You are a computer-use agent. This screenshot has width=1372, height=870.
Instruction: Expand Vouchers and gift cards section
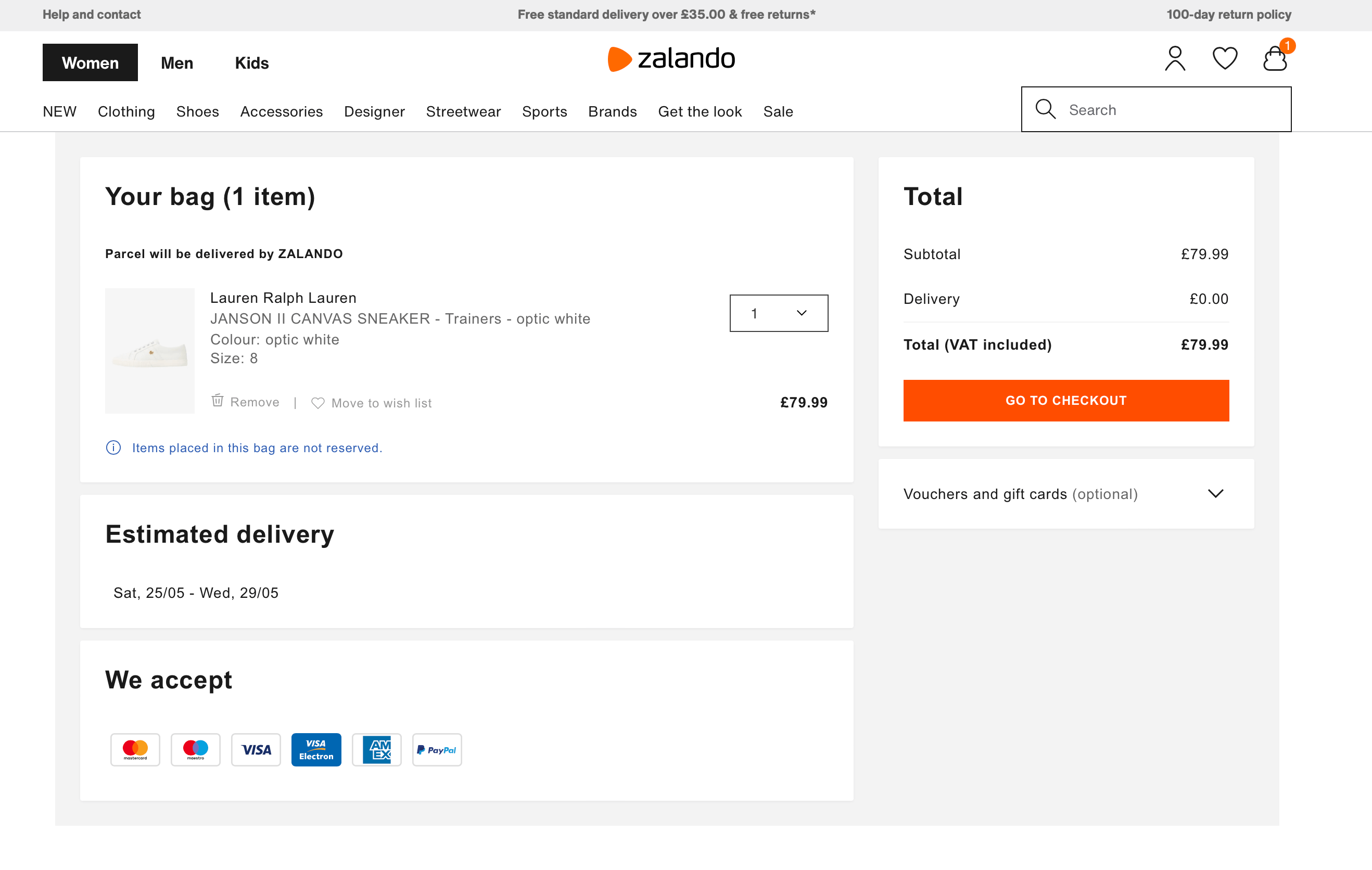(x=1066, y=494)
